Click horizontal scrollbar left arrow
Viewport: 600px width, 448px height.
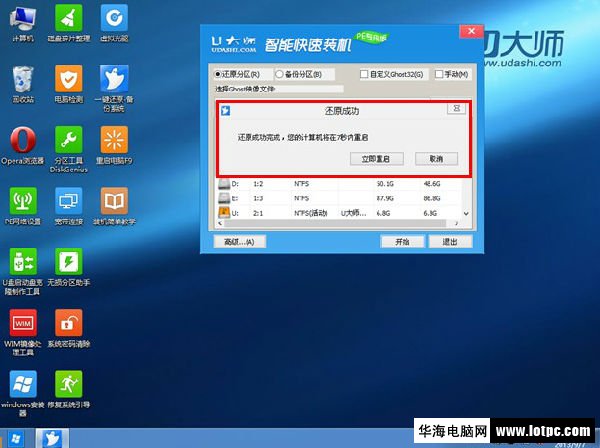[220, 223]
